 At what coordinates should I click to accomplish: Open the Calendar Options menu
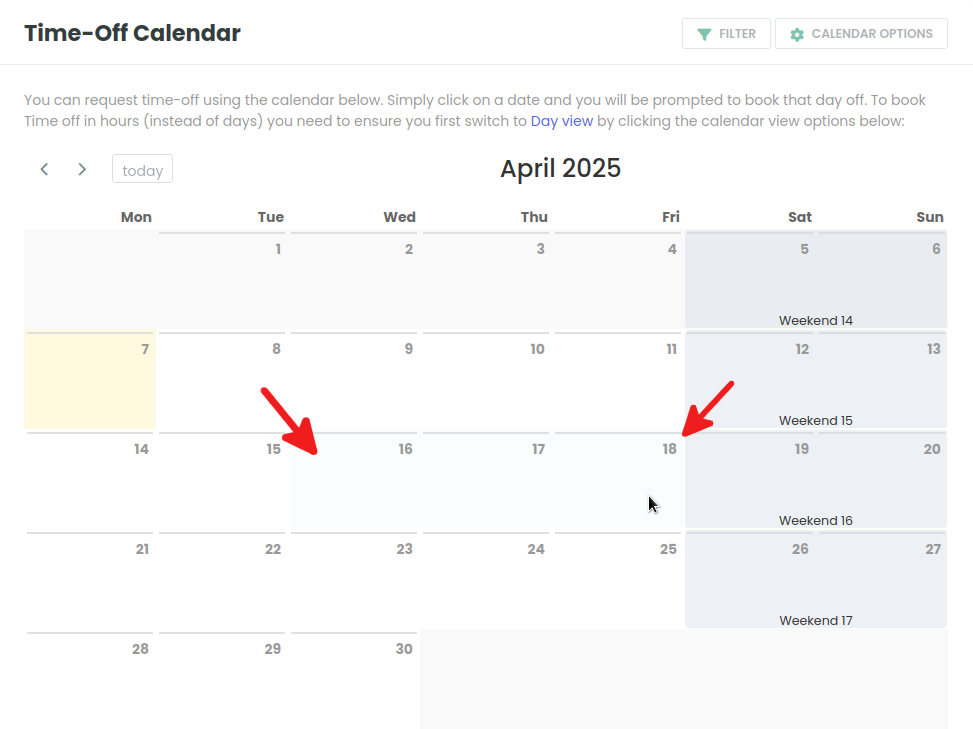click(x=861, y=34)
